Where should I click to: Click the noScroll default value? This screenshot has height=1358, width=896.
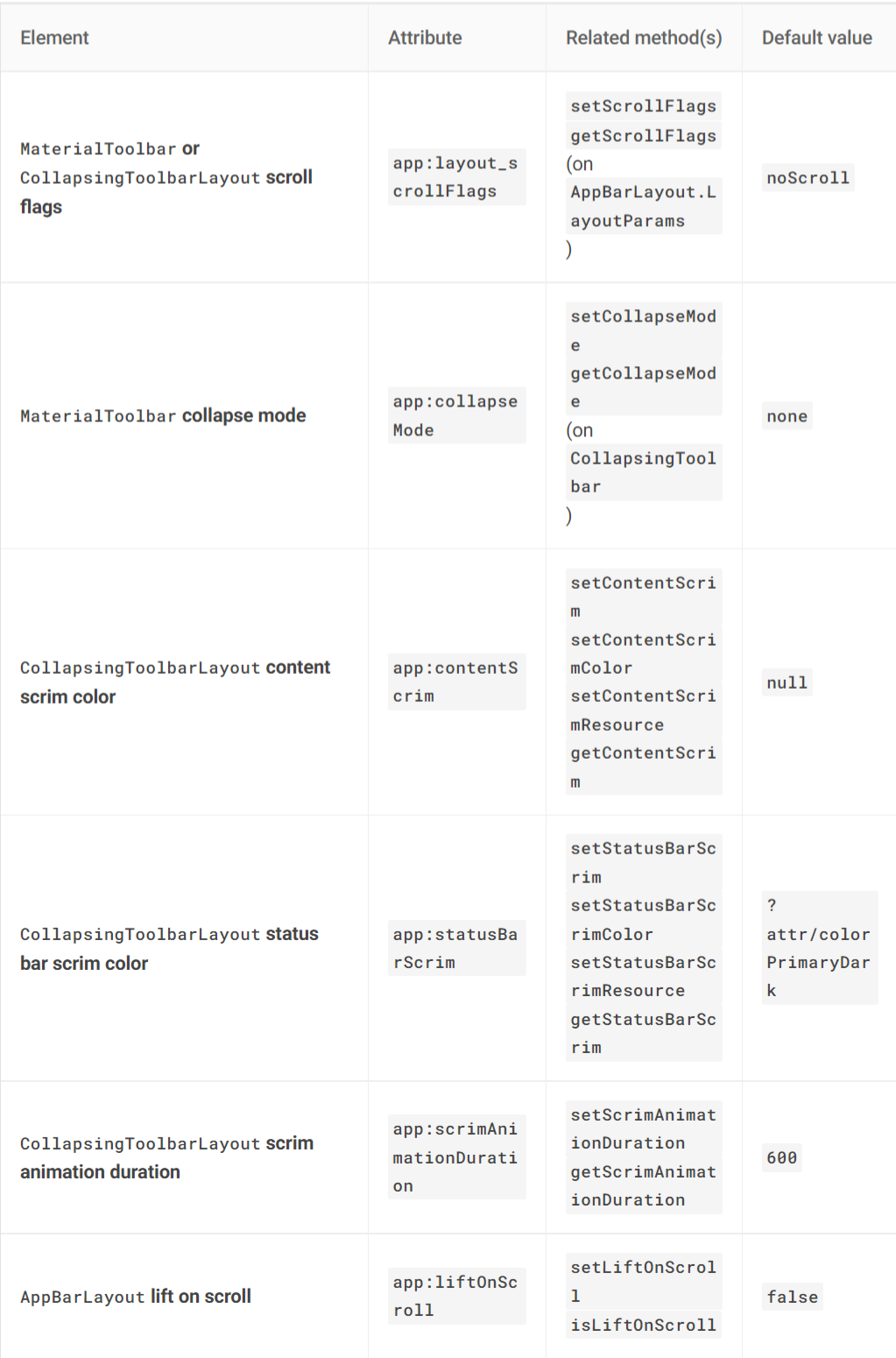point(808,178)
